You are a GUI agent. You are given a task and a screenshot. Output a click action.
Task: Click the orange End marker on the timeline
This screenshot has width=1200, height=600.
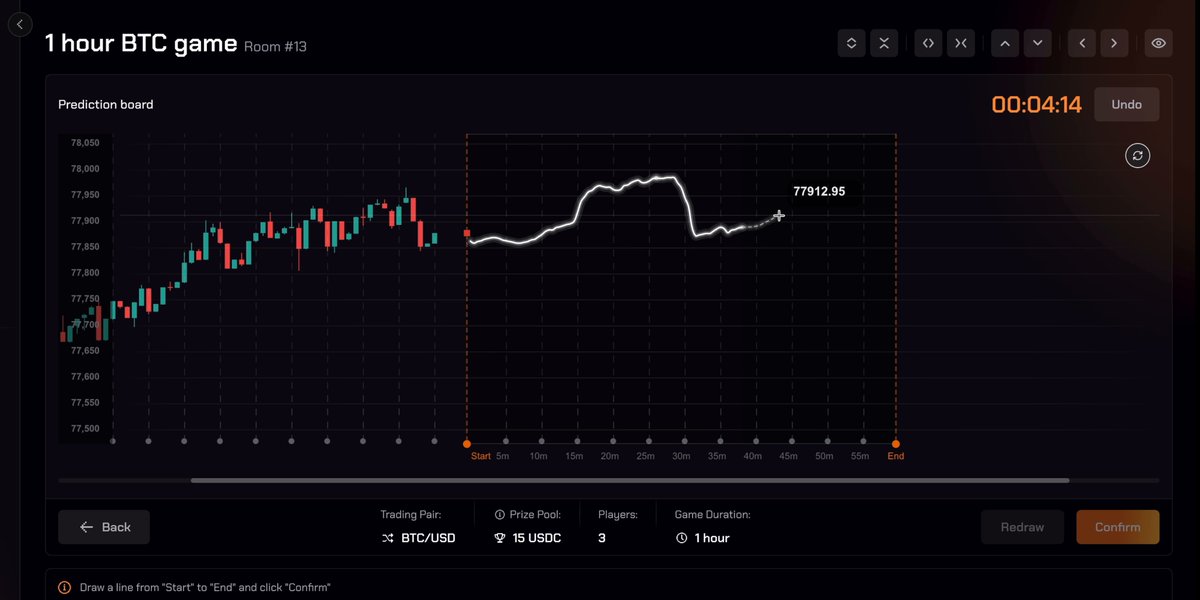tap(896, 443)
